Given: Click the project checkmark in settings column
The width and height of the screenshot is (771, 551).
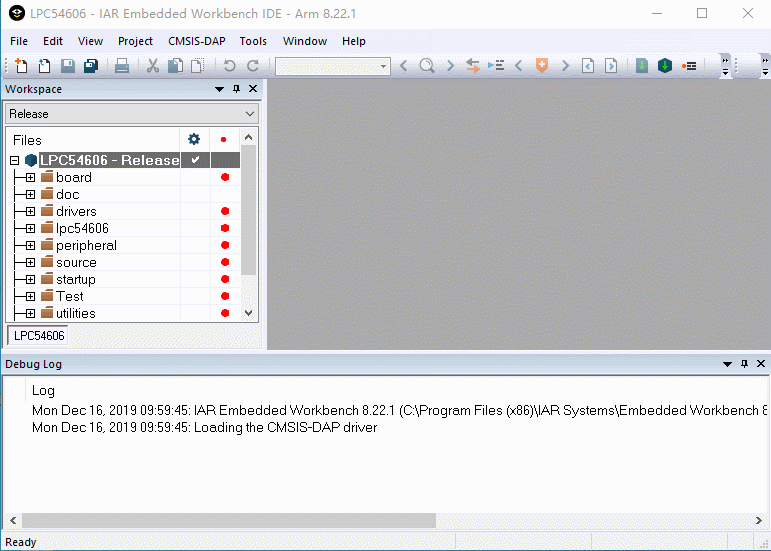Looking at the screenshot, I should (195, 160).
